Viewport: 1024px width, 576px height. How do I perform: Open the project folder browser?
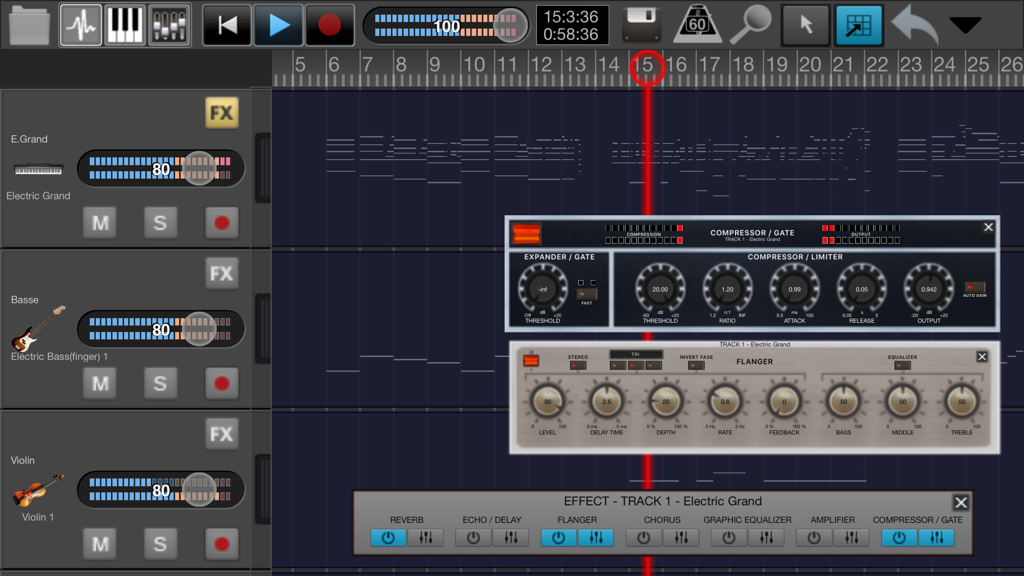[x=27, y=25]
